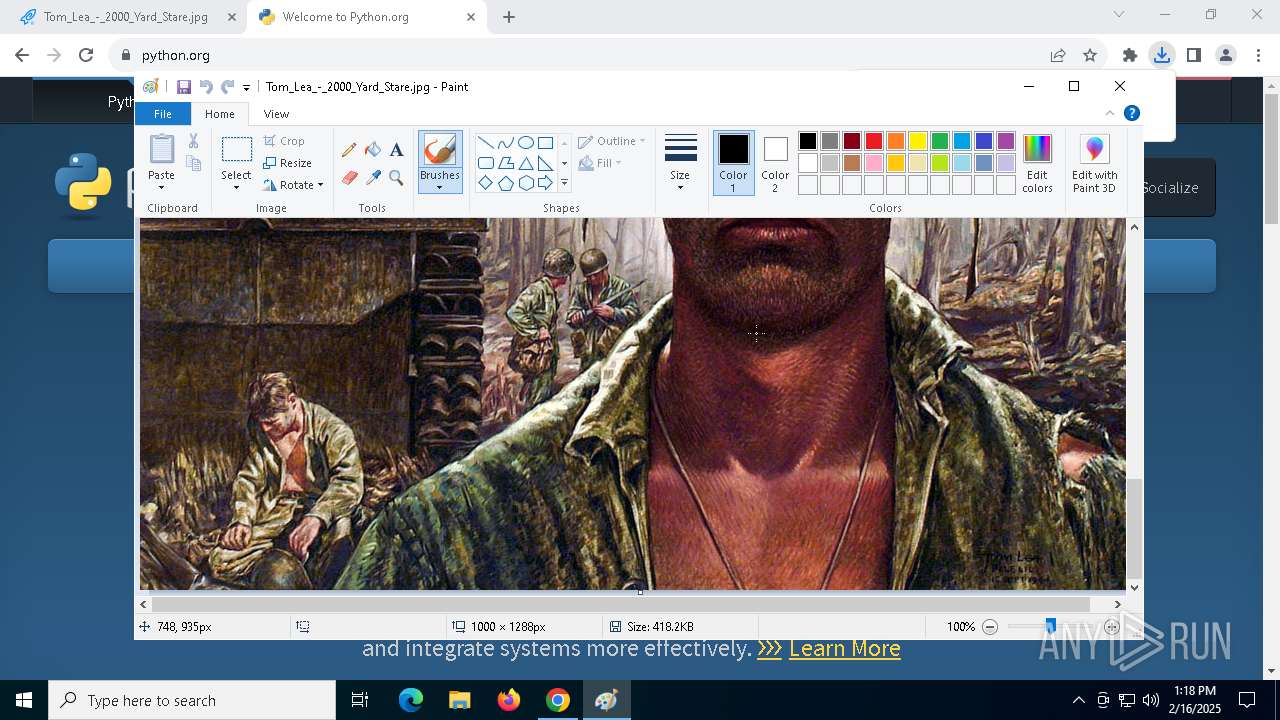Screen dimensions: 1280x720
Task: Pick the Rounded rectangle shape
Action: (485, 163)
